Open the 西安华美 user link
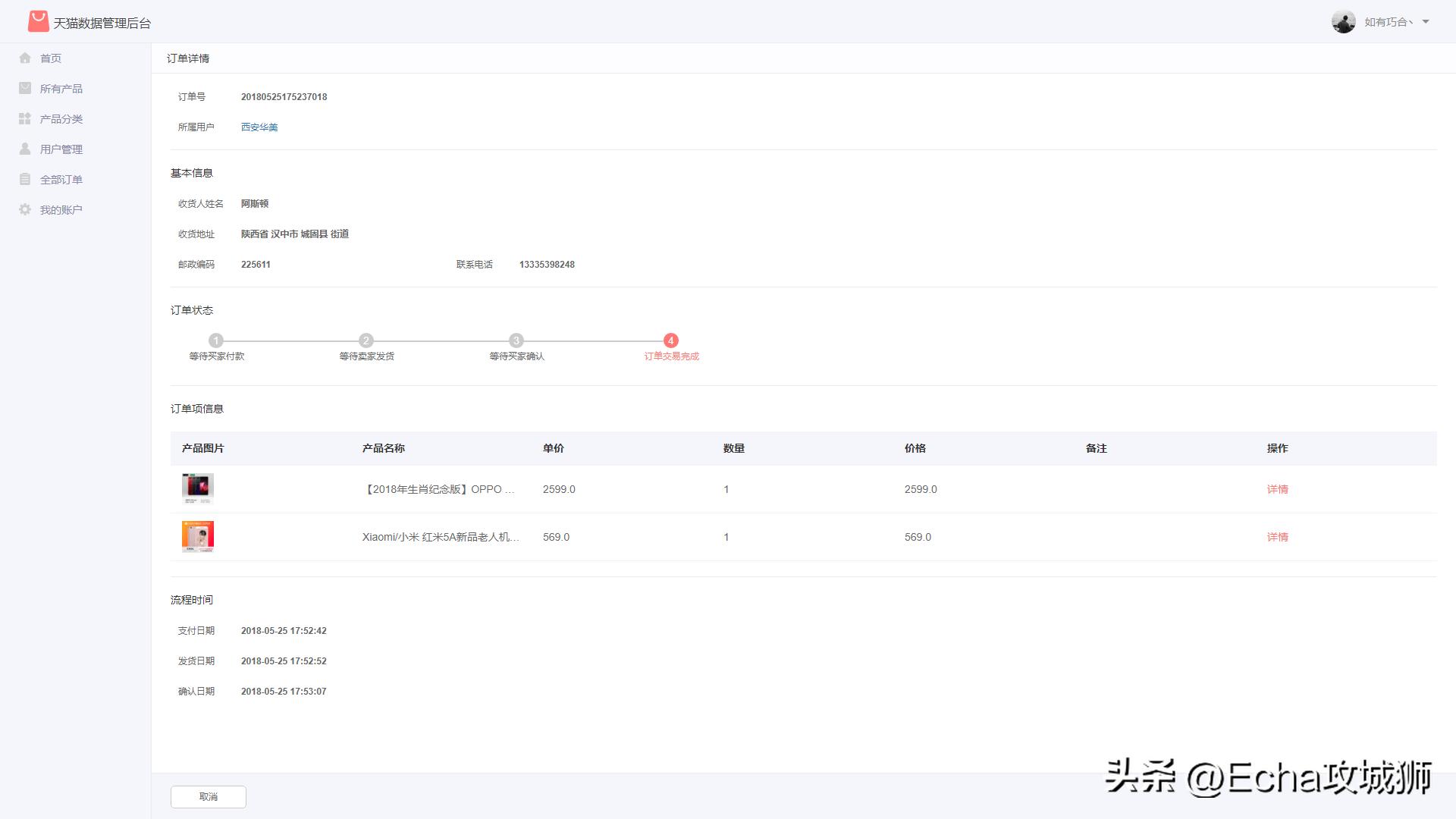Image resolution: width=1456 pixels, height=819 pixels. tap(259, 127)
